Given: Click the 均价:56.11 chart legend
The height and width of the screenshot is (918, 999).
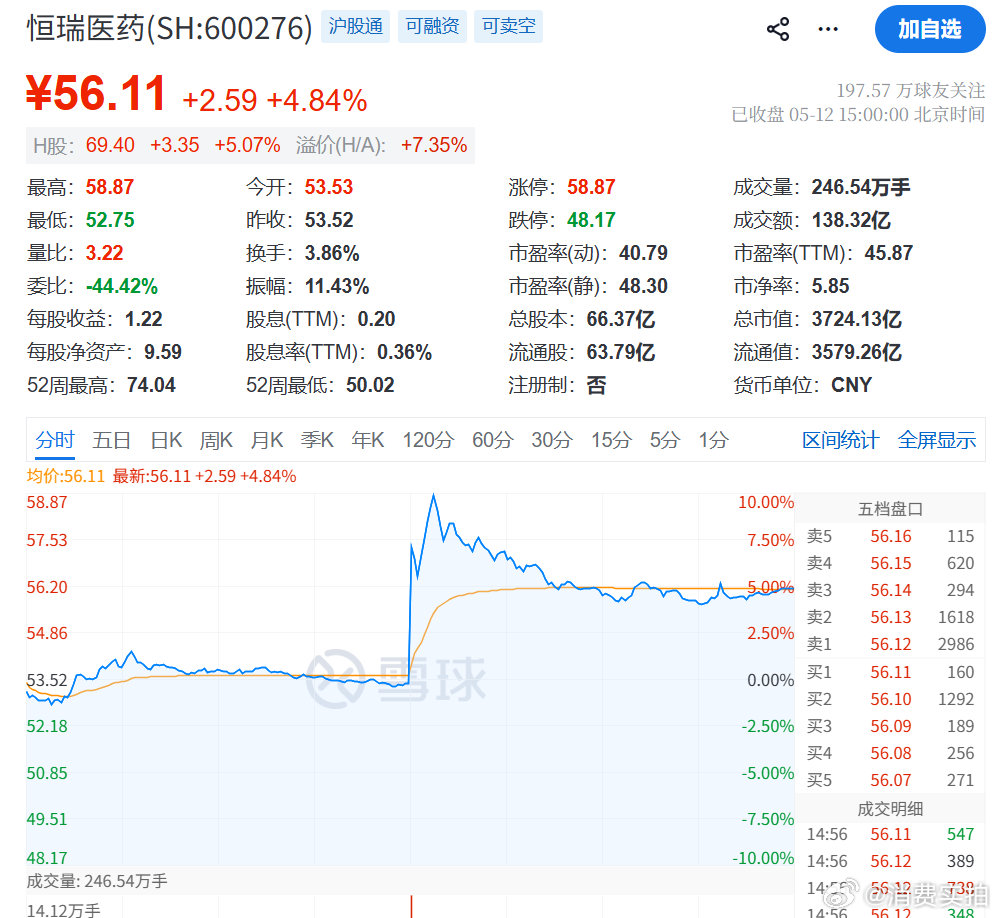Looking at the screenshot, I should tap(65, 477).
